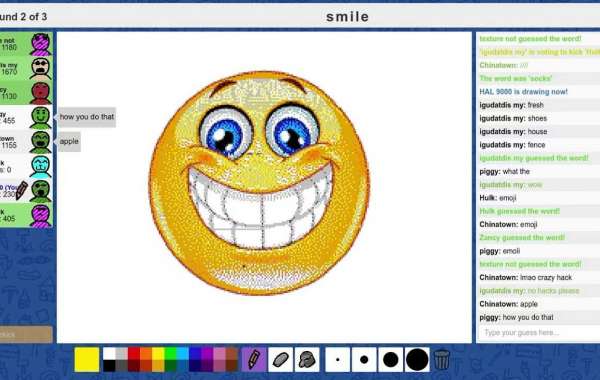Click the pink striped avatar with 1180 points
The width and height of the screenshot is (600, 380).
pyautogui.click(x=40, y=44)
